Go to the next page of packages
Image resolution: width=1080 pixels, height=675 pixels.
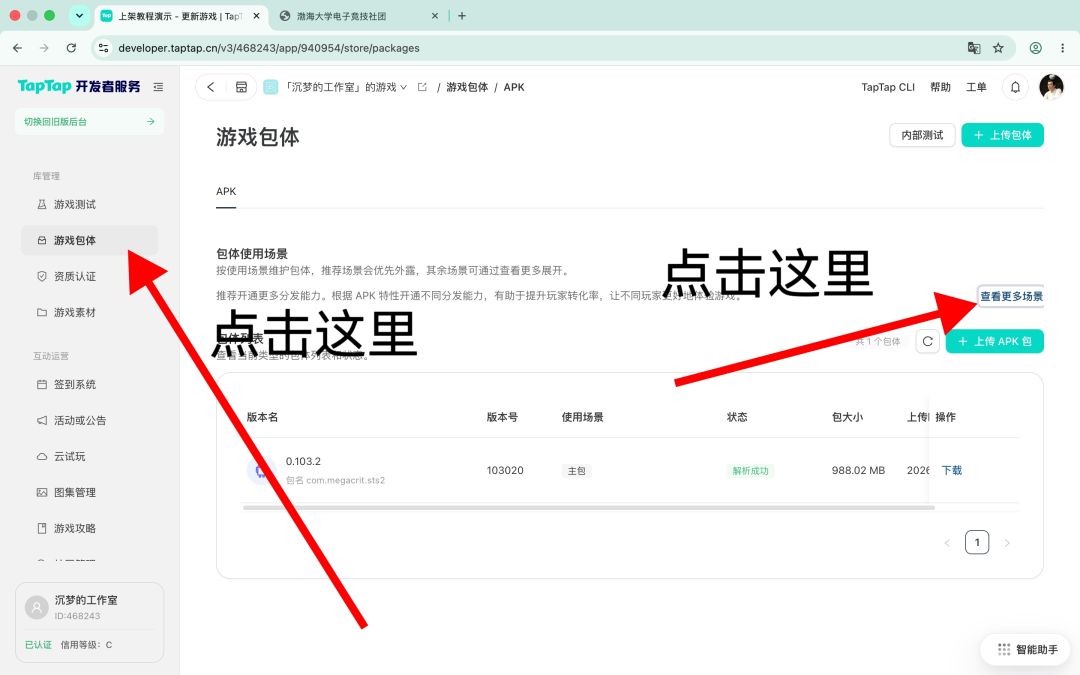pos(1007,543)
